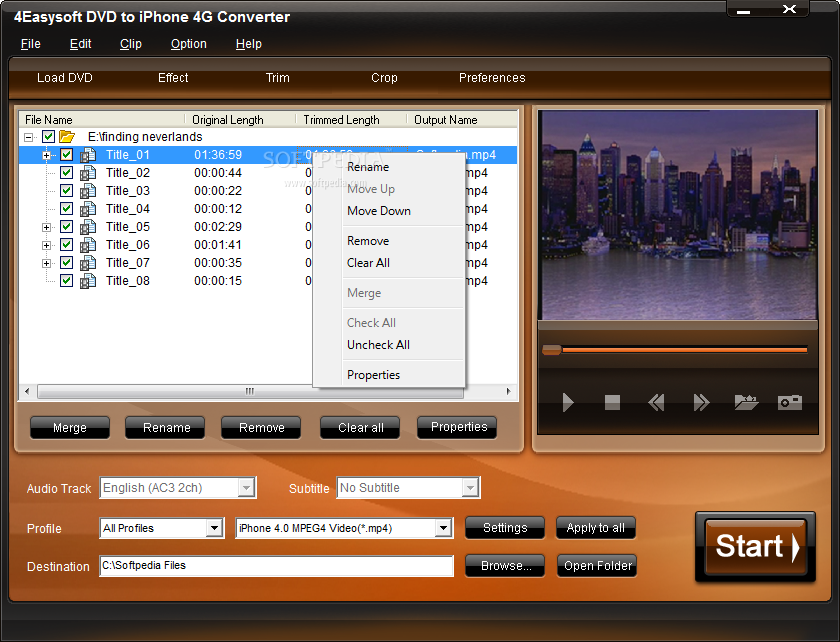This screenshot has width=840, height=642.
Task: Rewind the preview playback
Action: [x=656, y=402]
